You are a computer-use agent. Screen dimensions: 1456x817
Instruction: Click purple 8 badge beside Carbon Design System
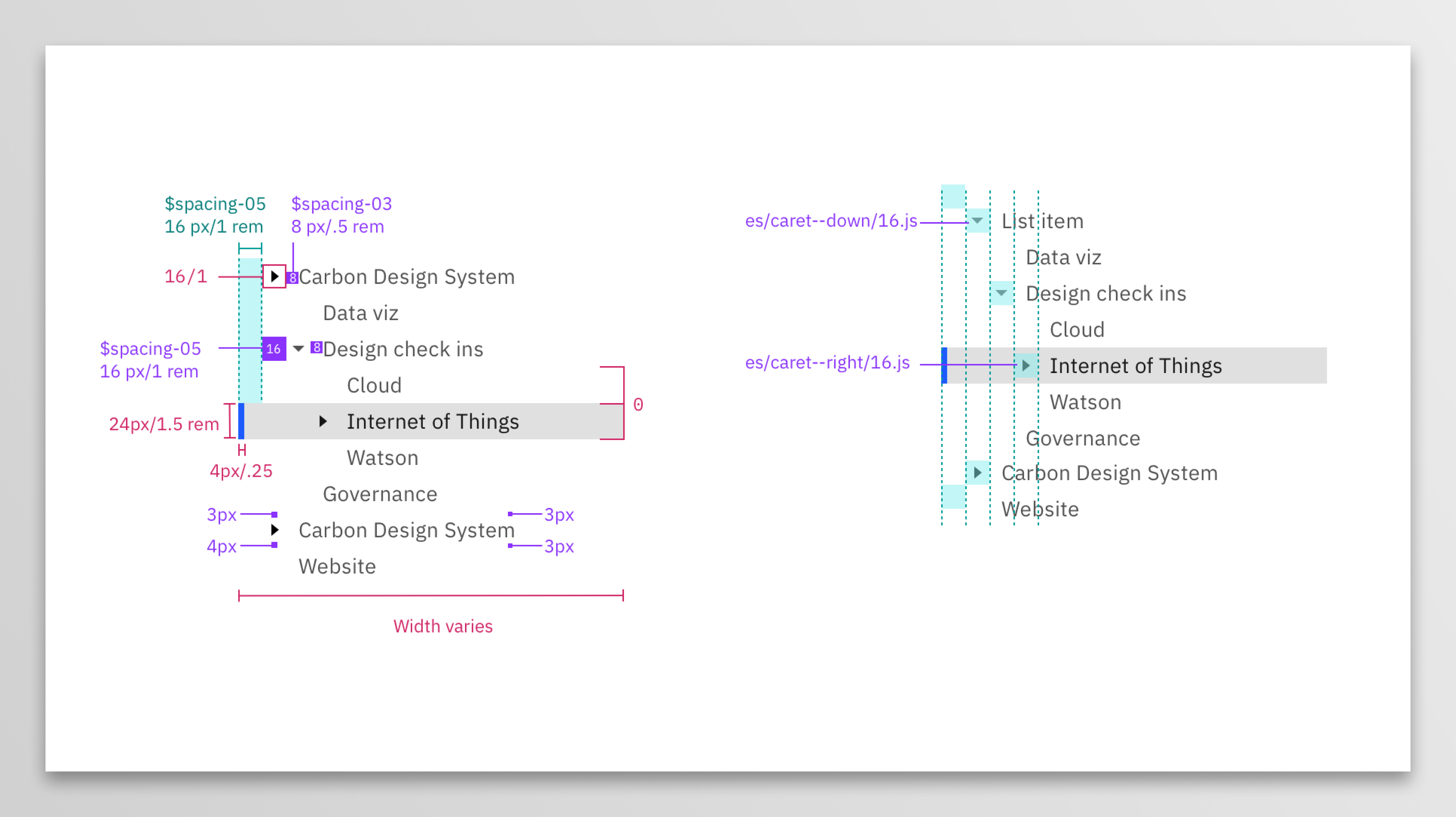[292, 278]
